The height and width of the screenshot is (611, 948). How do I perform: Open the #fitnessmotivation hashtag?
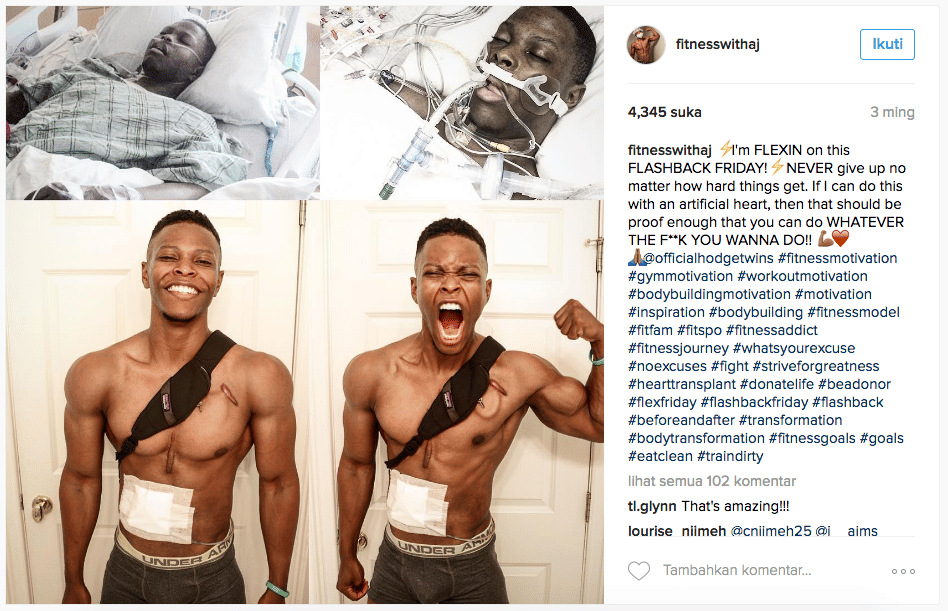pyautogui.click(x=837, y=258)
